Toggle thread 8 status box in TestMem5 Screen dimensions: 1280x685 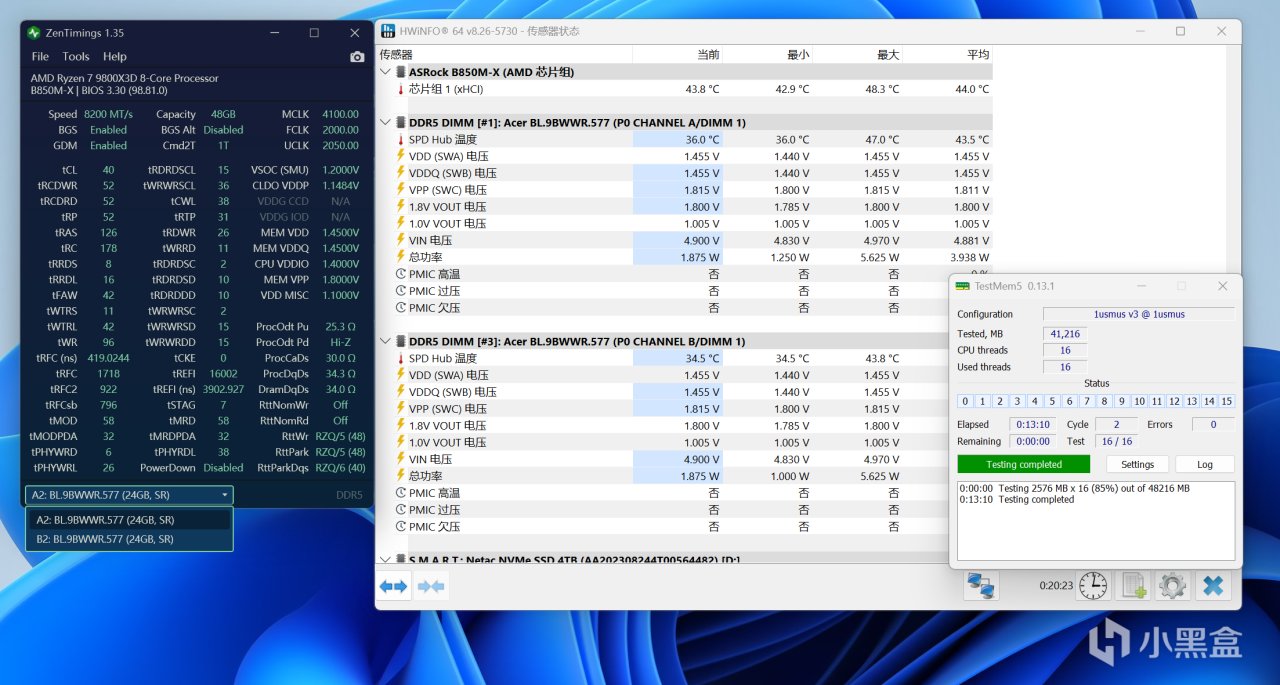[x=1104, y=401]
